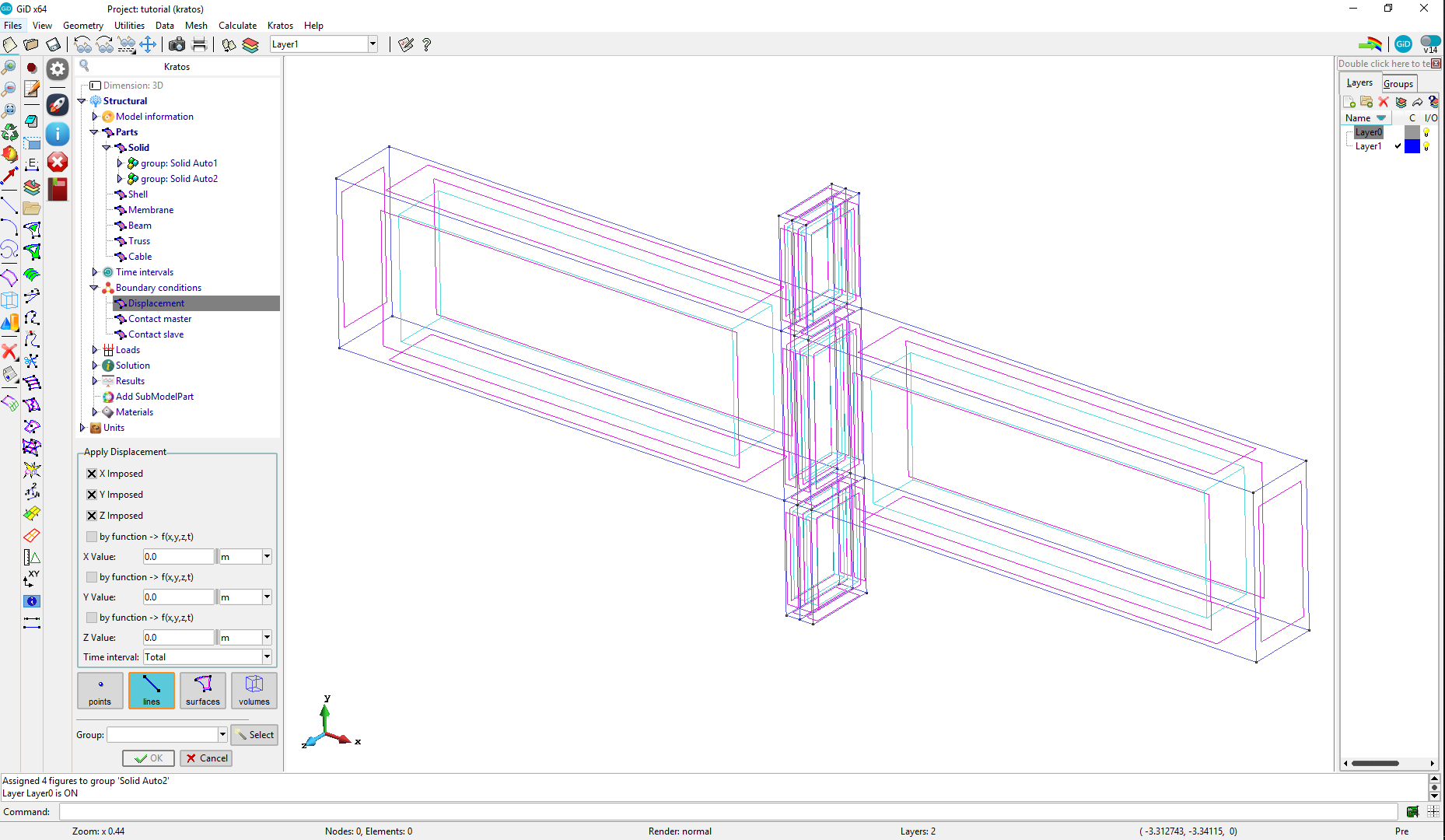1445x840 pixels.
Task: Click the Layer0 gray color swatch
Action: point(1412,132)
